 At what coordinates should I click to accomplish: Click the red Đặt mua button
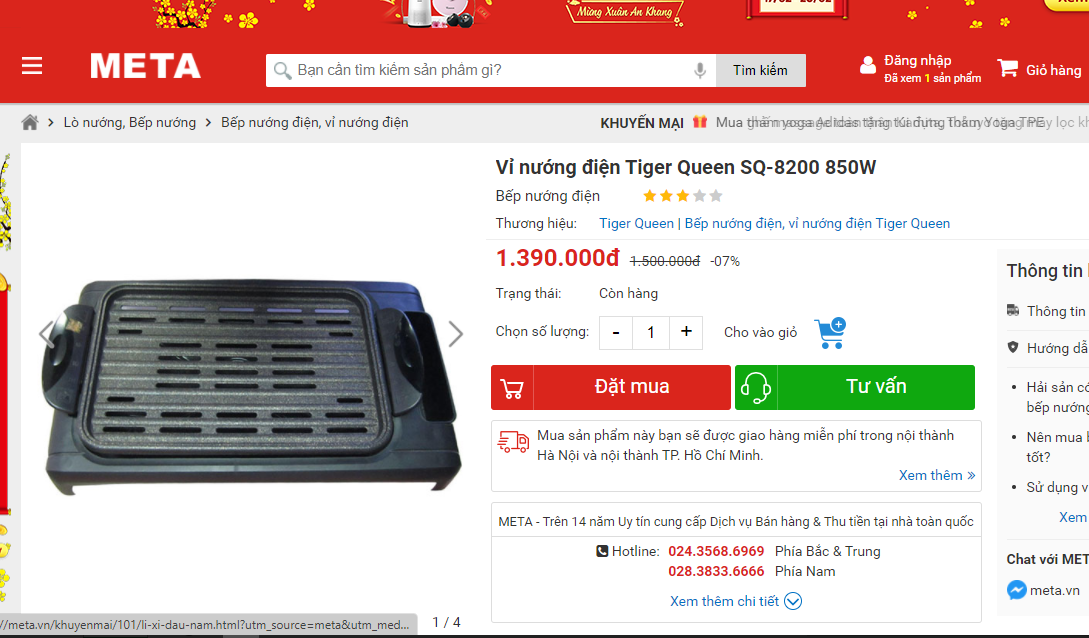coord(611,387)
